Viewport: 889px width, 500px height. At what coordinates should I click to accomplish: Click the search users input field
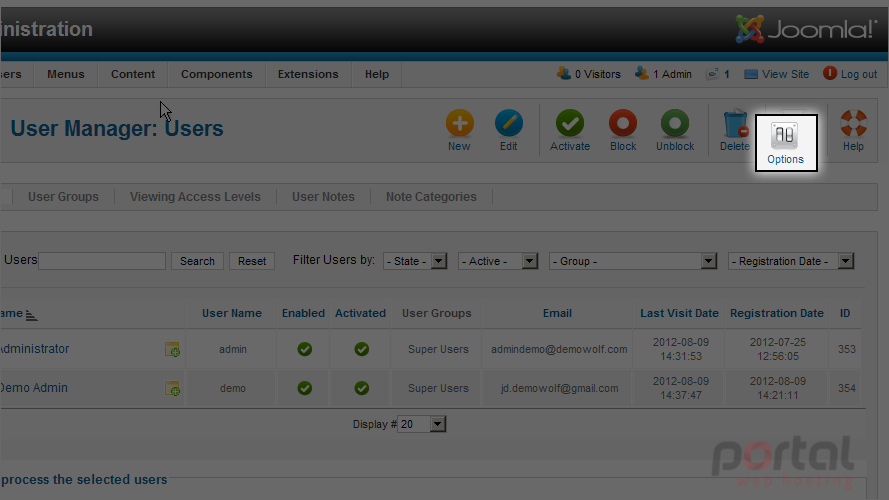[102, 261]
